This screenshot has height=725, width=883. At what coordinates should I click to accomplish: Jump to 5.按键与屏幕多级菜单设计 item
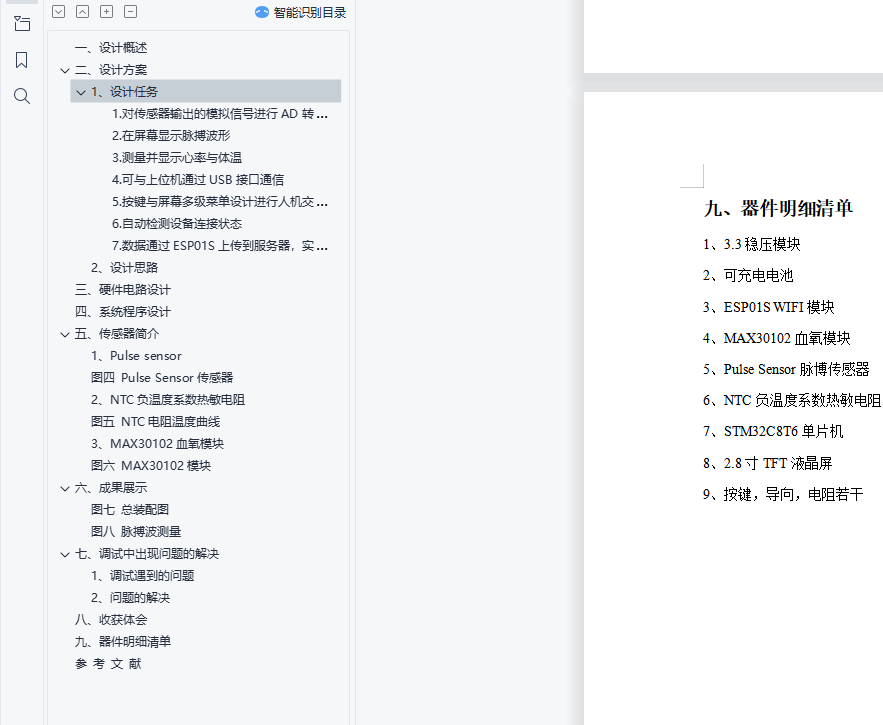click(220, 202)
